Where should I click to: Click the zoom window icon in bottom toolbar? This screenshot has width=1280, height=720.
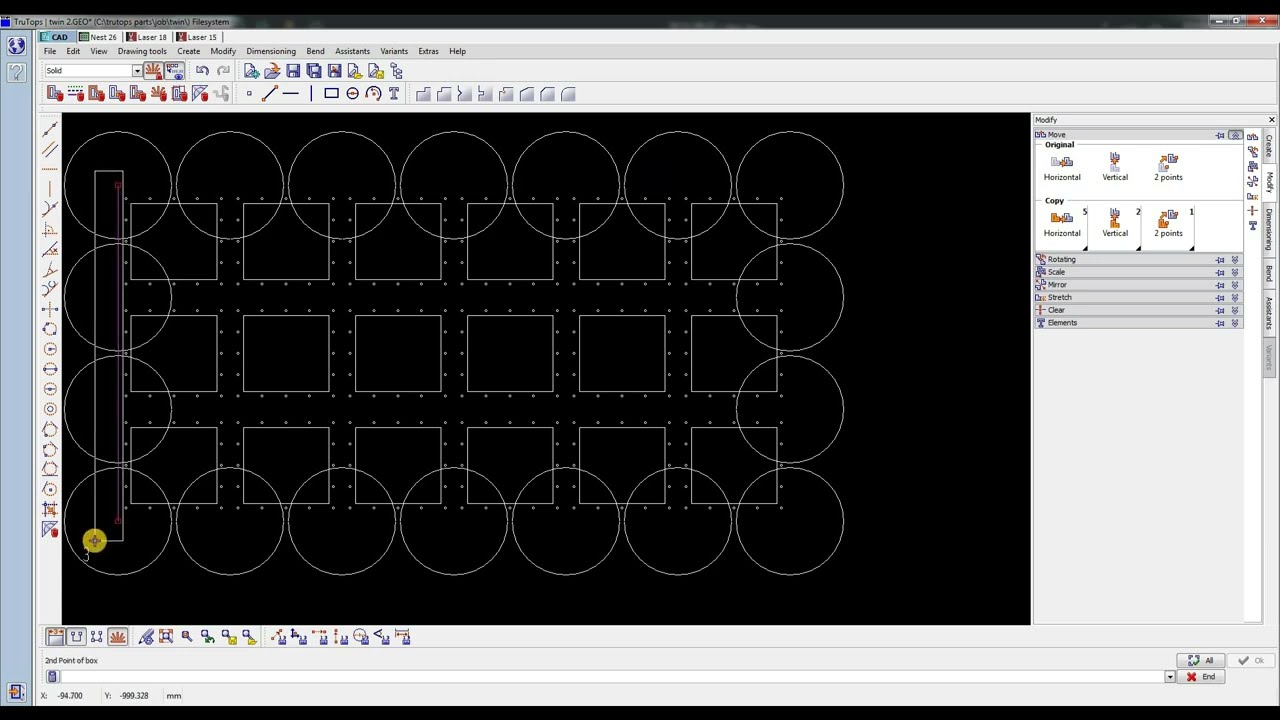[x=166, y=637]
